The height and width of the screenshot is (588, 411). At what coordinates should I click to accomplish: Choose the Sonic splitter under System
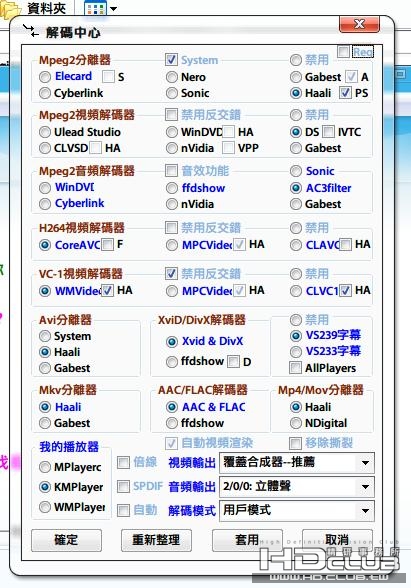pyautogui.click(x=172, y=93)
